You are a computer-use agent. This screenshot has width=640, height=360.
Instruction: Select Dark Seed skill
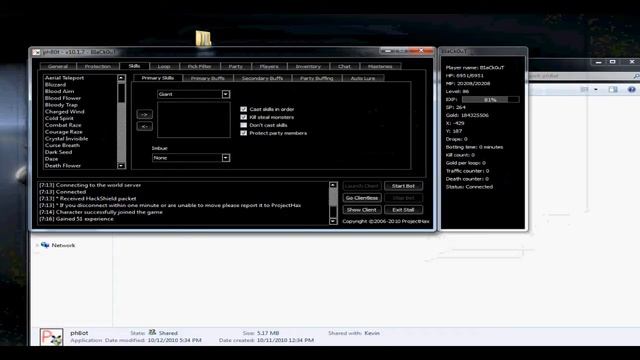[x=58, y=152]
